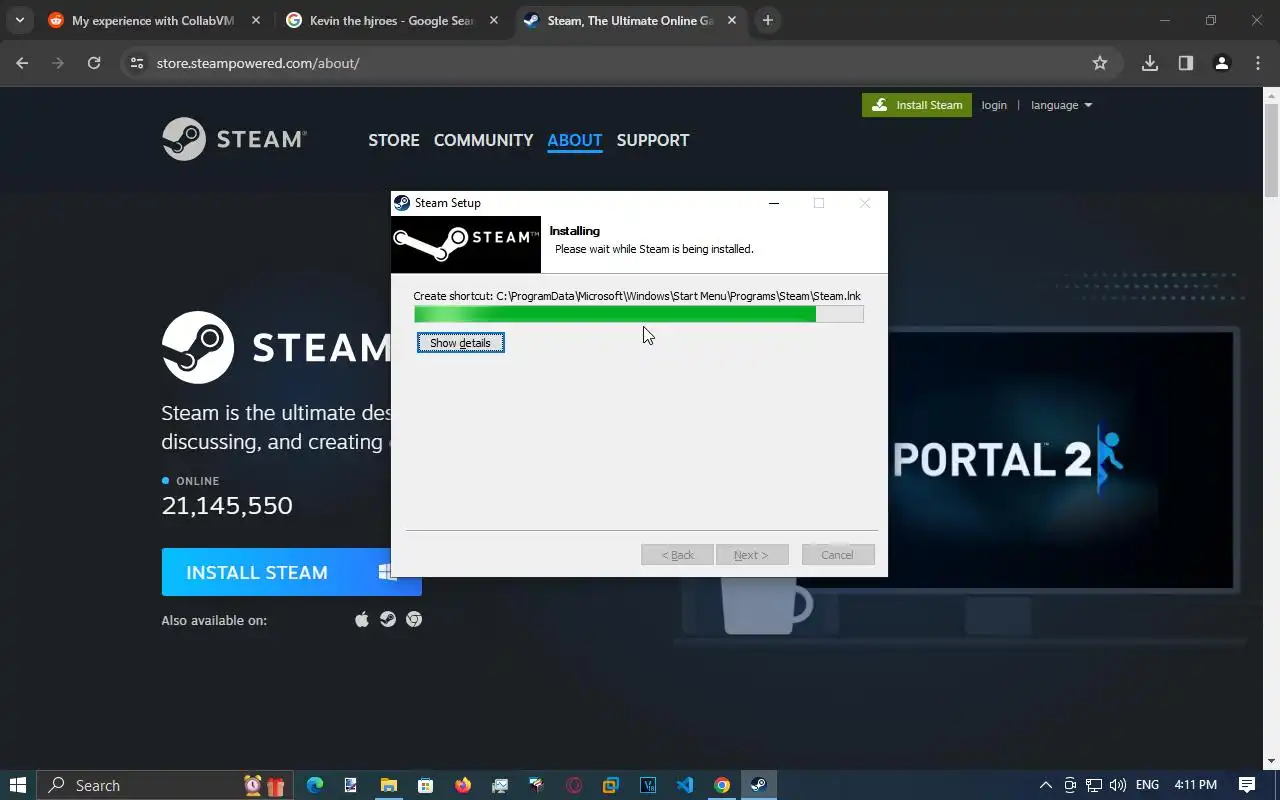Open Microsoft Edge from taskbar
The height and width of the screenshot is (800, 1280).
tap(315, 785)
